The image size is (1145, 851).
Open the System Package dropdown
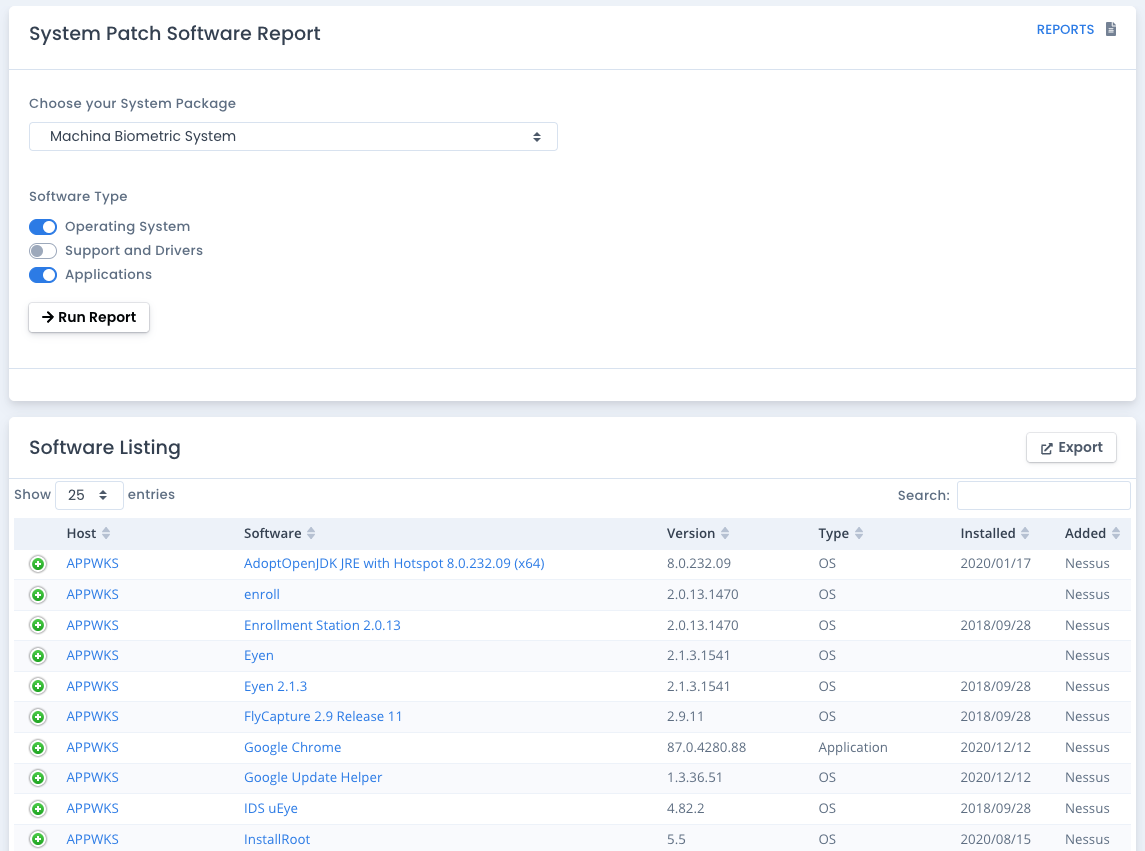coord(293,137)
